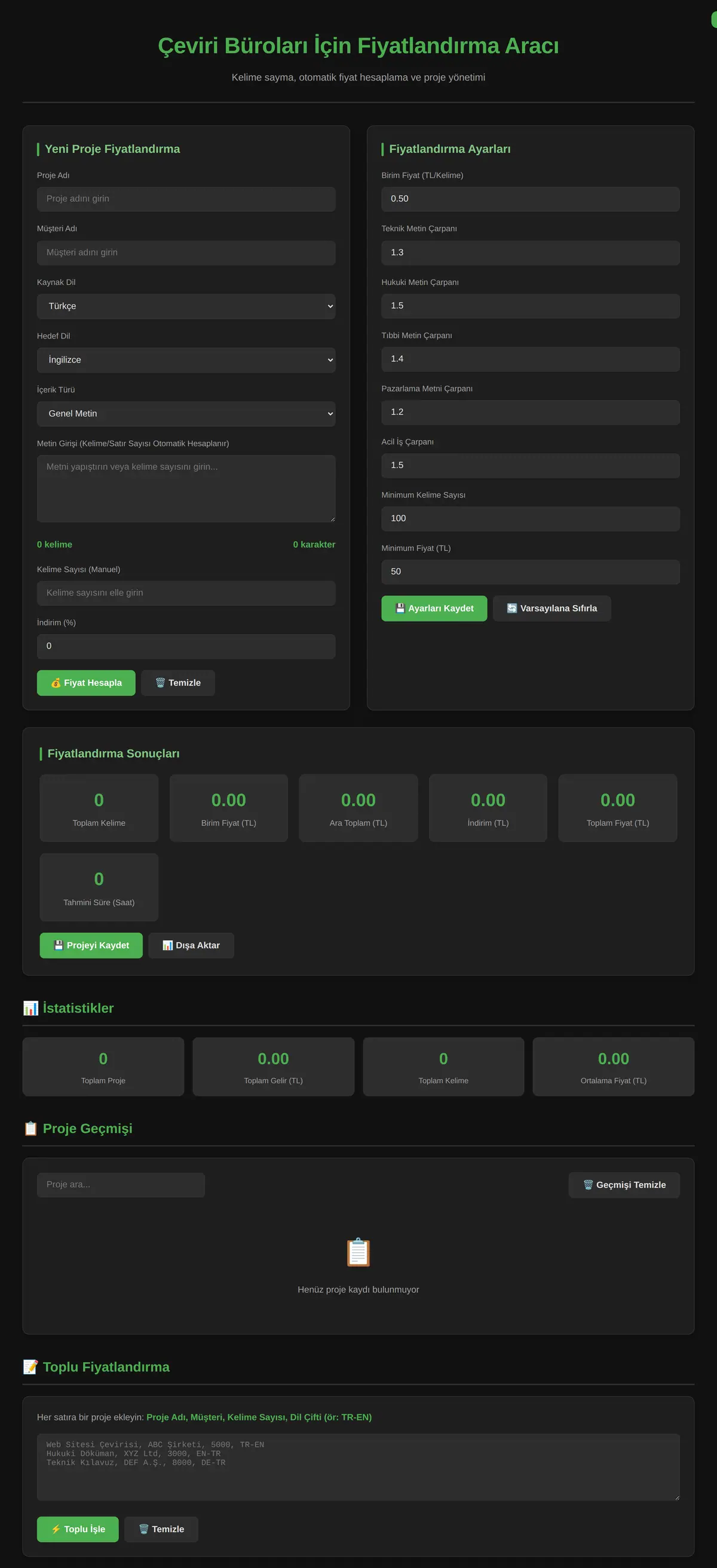Edit the Minimum Fiyat (TL) field
The width and height of the screenshot is (717, 1568).
531,571
